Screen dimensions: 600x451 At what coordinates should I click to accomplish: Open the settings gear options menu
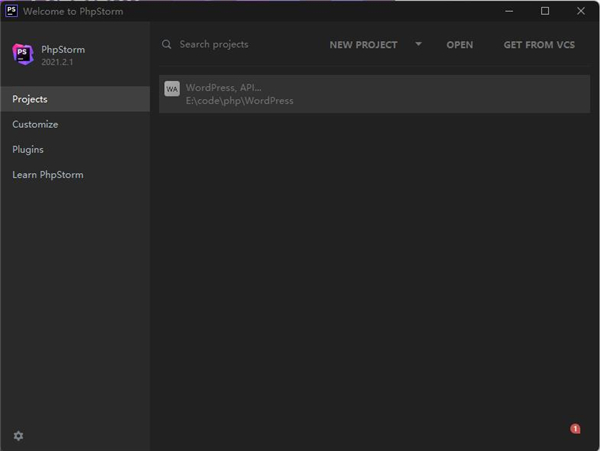[18, 436]
